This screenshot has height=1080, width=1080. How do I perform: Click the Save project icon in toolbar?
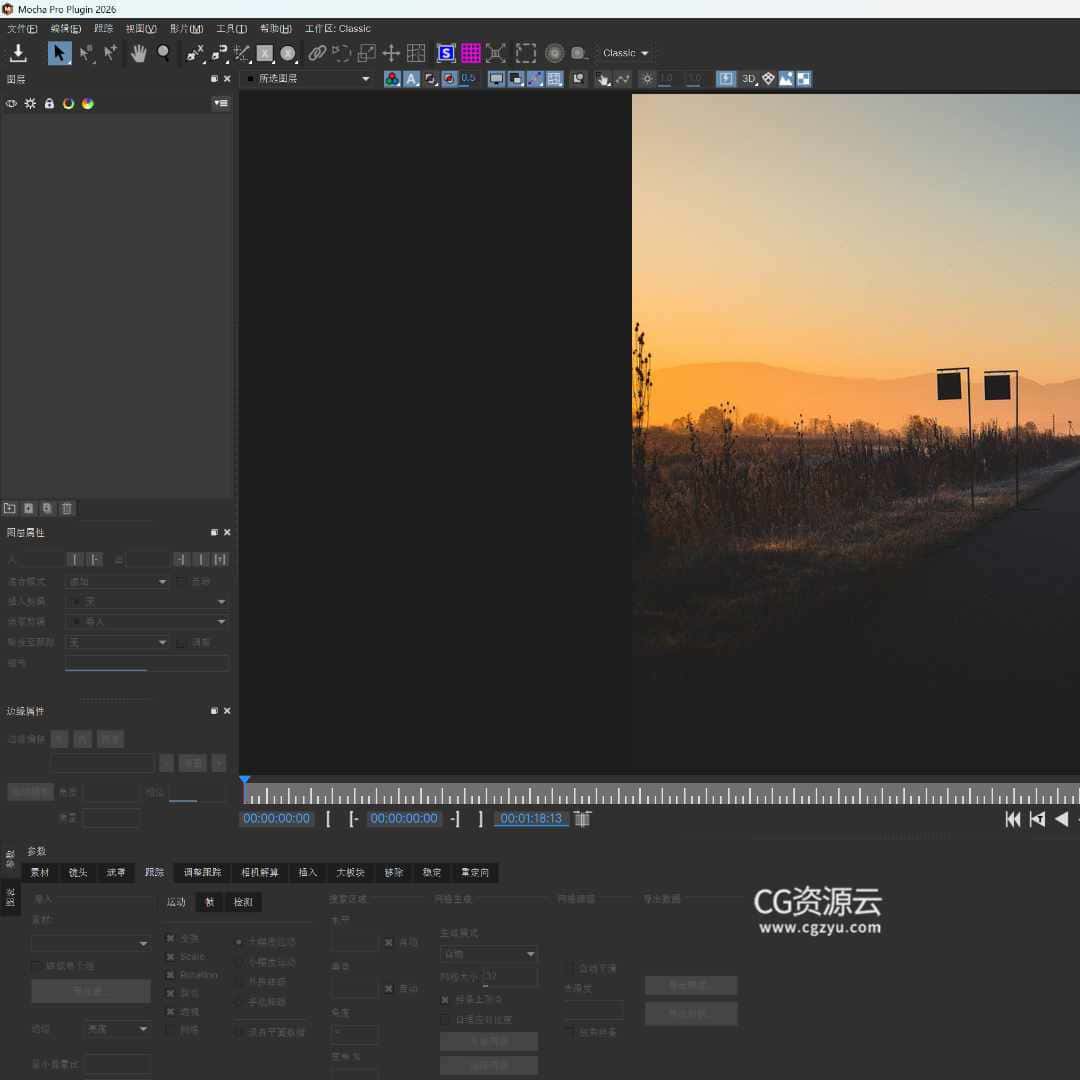18,53
